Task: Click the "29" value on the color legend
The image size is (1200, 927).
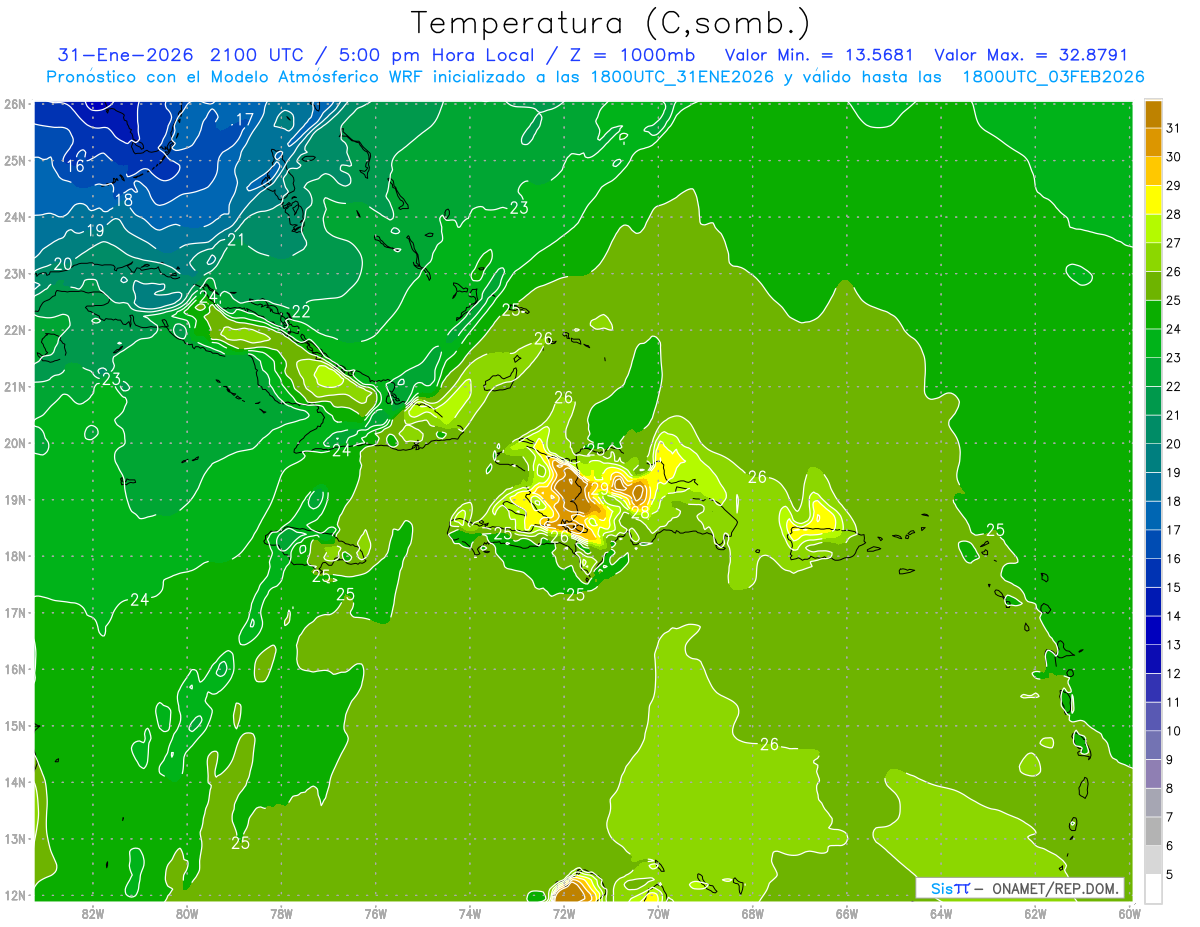Action: click(x=1173, y=185)
